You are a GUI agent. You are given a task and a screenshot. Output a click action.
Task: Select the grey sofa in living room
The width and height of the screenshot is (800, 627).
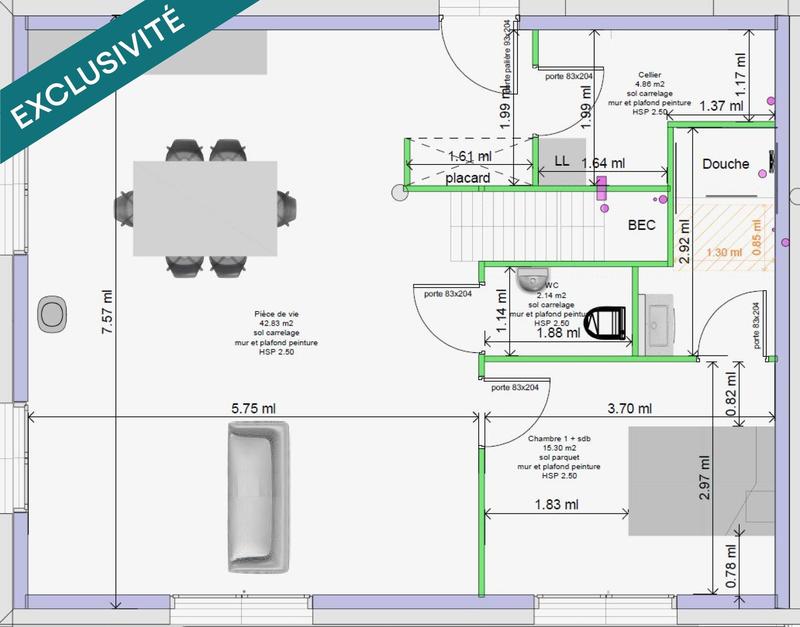pos(258,497)
